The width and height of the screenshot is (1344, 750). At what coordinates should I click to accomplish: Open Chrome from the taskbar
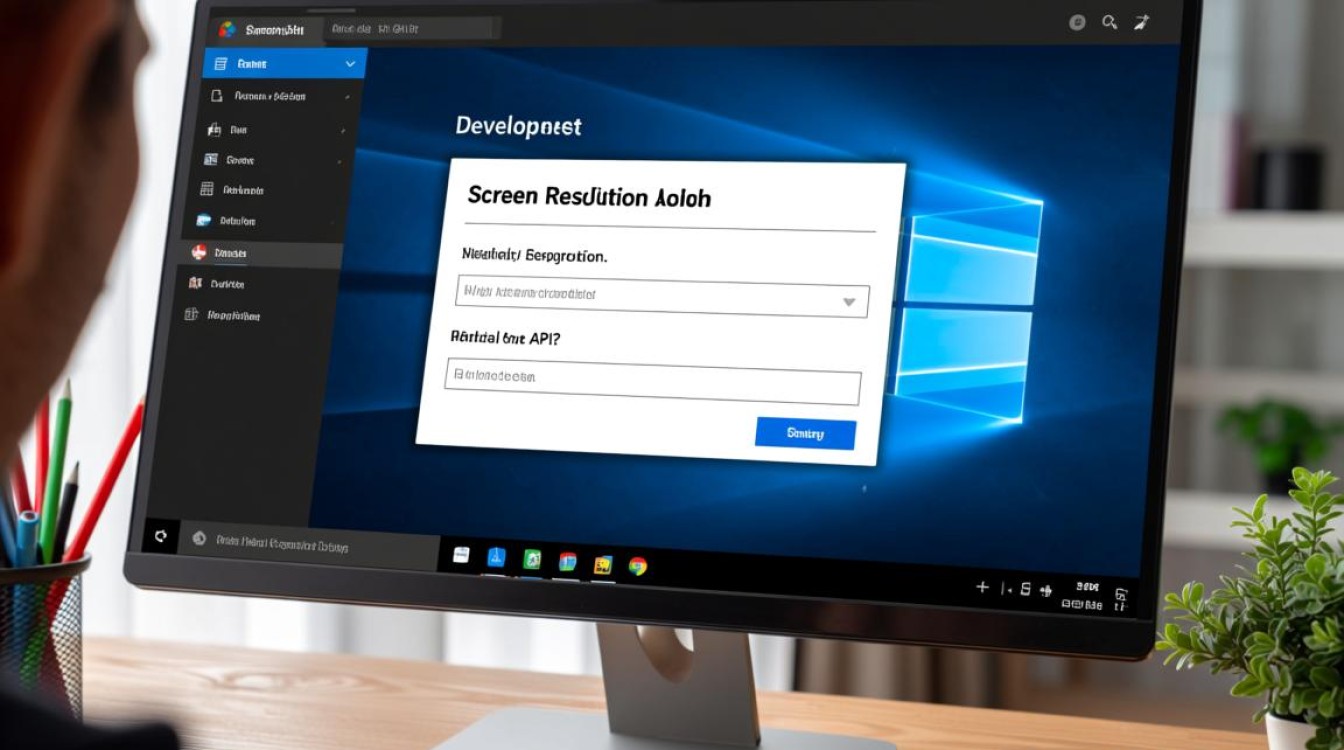tap(637, 566)
